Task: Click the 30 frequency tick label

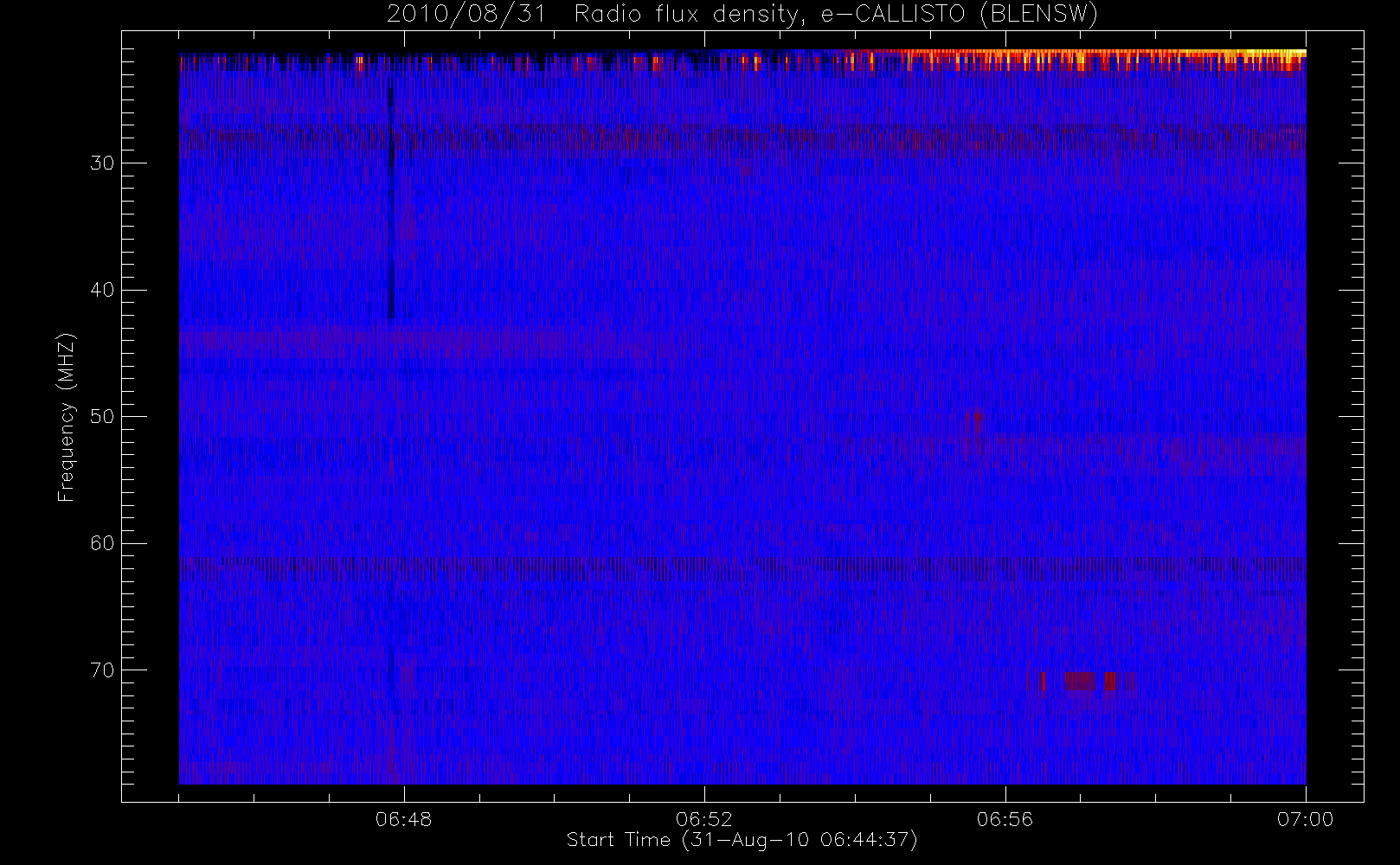Action: pos(102,163)
